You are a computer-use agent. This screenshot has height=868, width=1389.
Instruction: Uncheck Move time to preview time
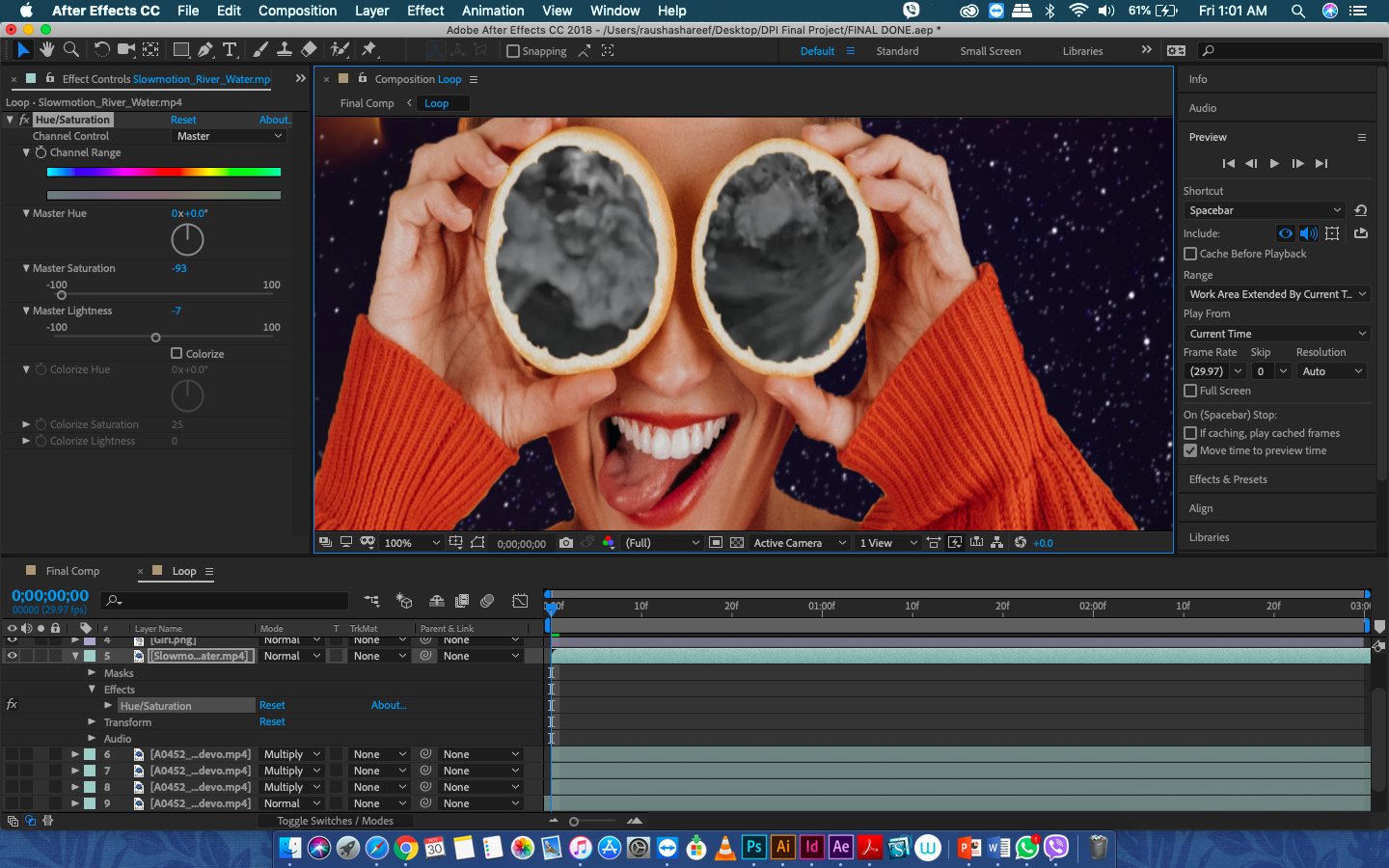coord(1190,450)
